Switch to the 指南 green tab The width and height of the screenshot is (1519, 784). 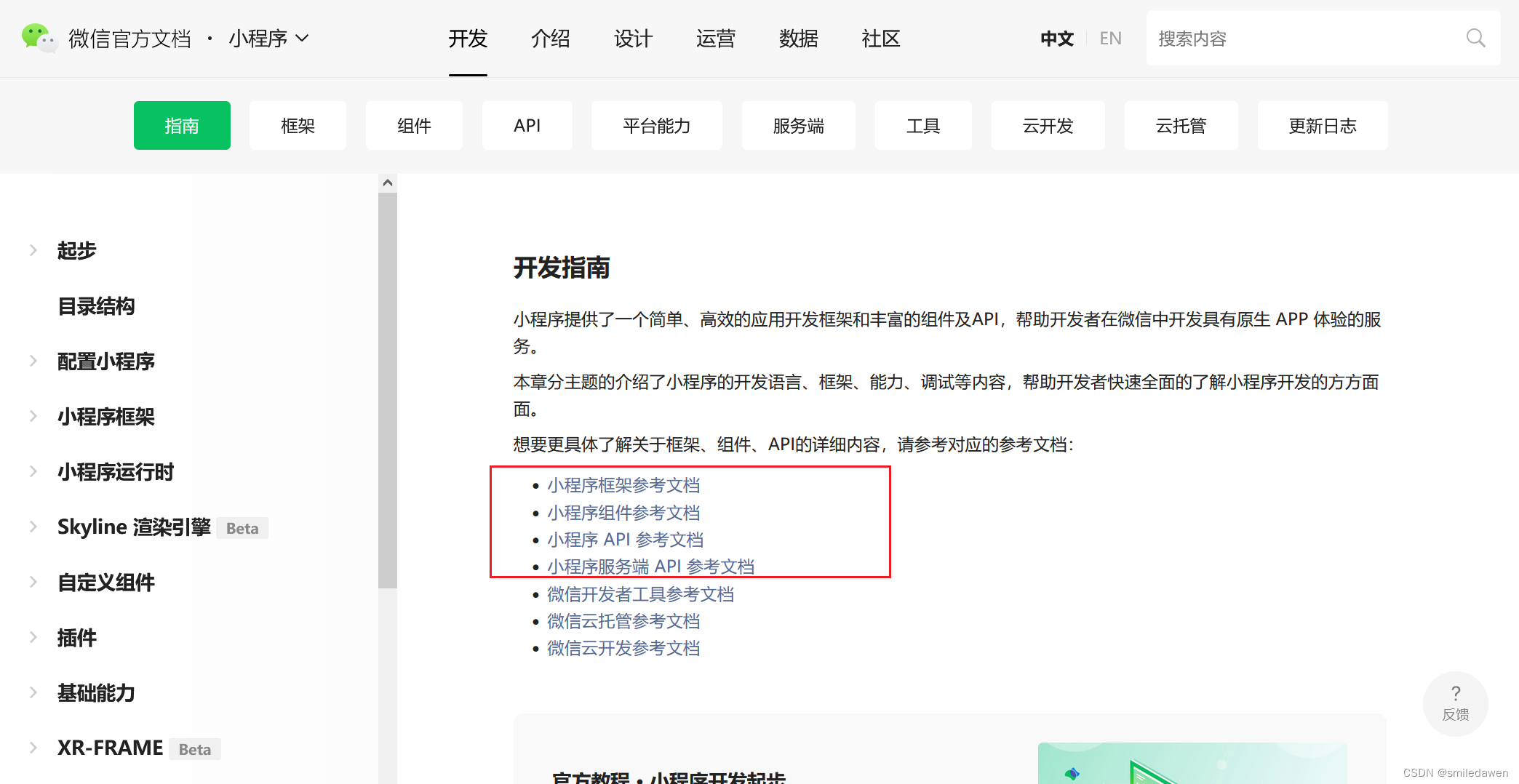pos(182,126)
